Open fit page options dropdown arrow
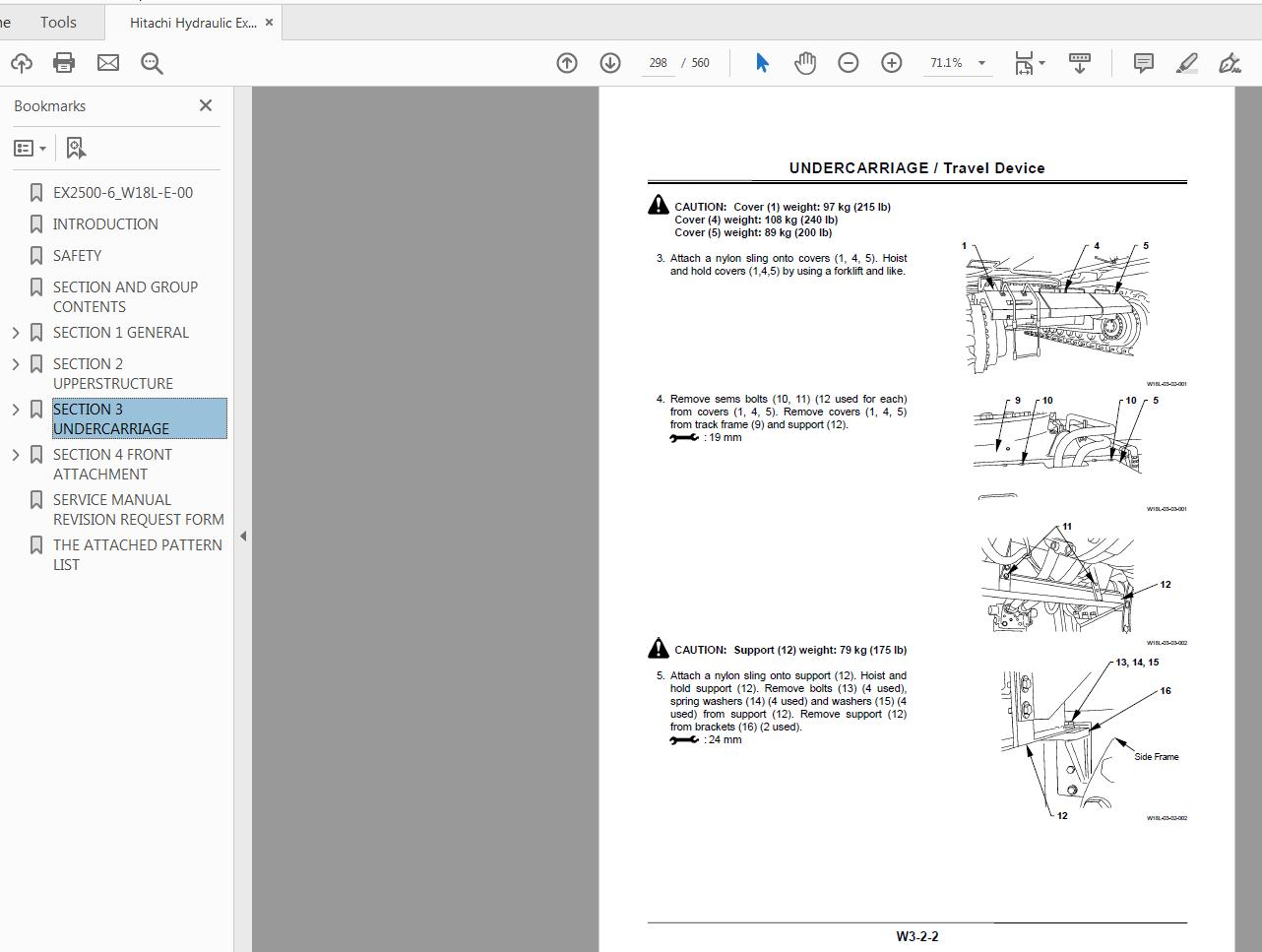Image resolution: width=1262 pixels, height=952 pixels. (x=1041, y=63)
